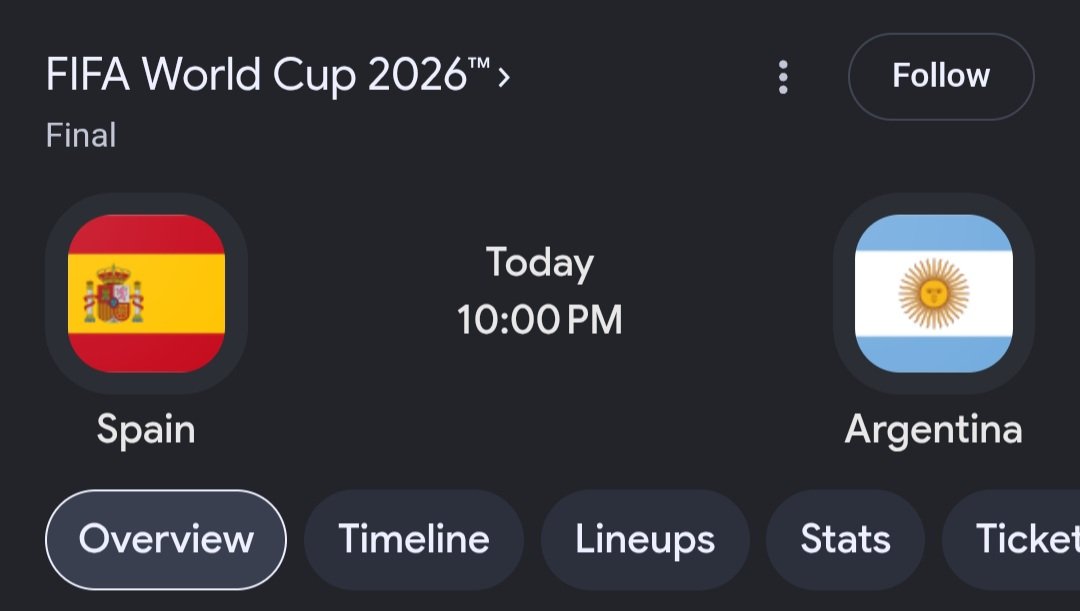Go to the partially visible Tickets tab
This screenshot has width=1080, height=611.
(1011, 539)
